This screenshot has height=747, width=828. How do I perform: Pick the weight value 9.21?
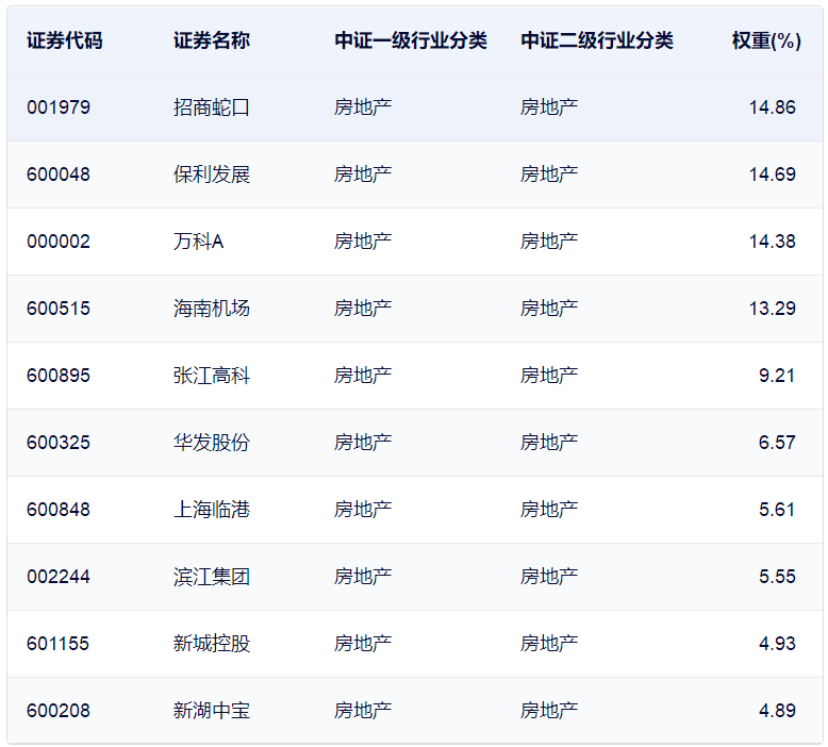[777, 375]
